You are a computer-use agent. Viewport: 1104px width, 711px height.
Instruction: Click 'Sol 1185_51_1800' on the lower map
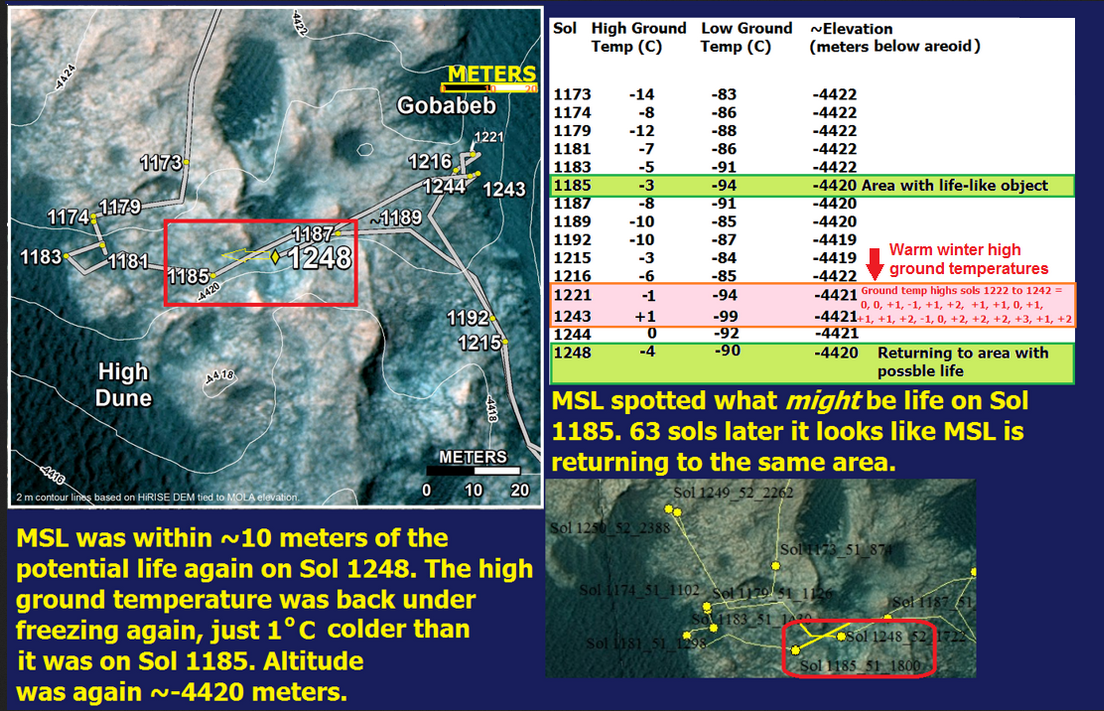pyautogui.click(x=860, y=665)
